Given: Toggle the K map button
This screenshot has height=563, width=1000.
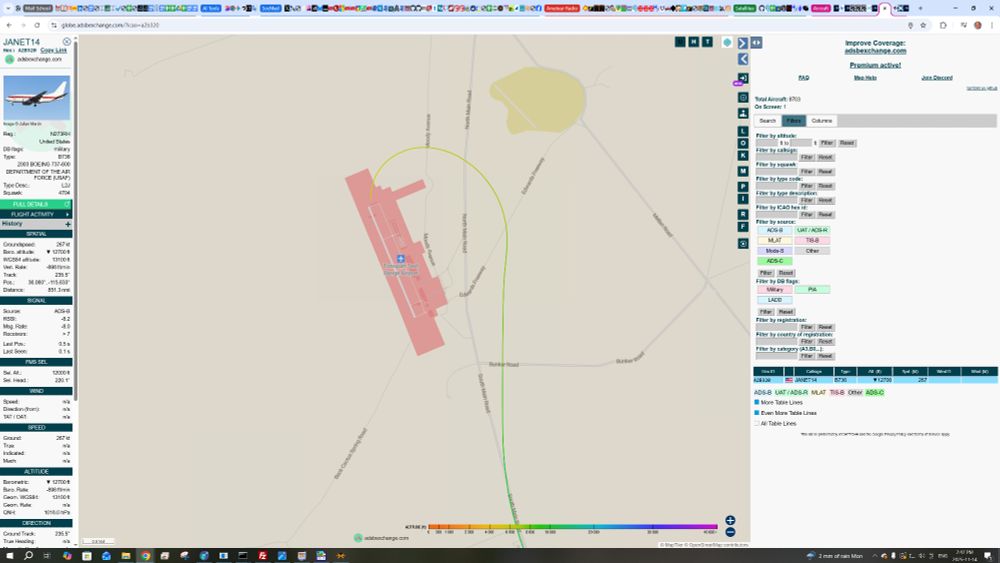Looking at the screenshot, I should click(743, 155).
